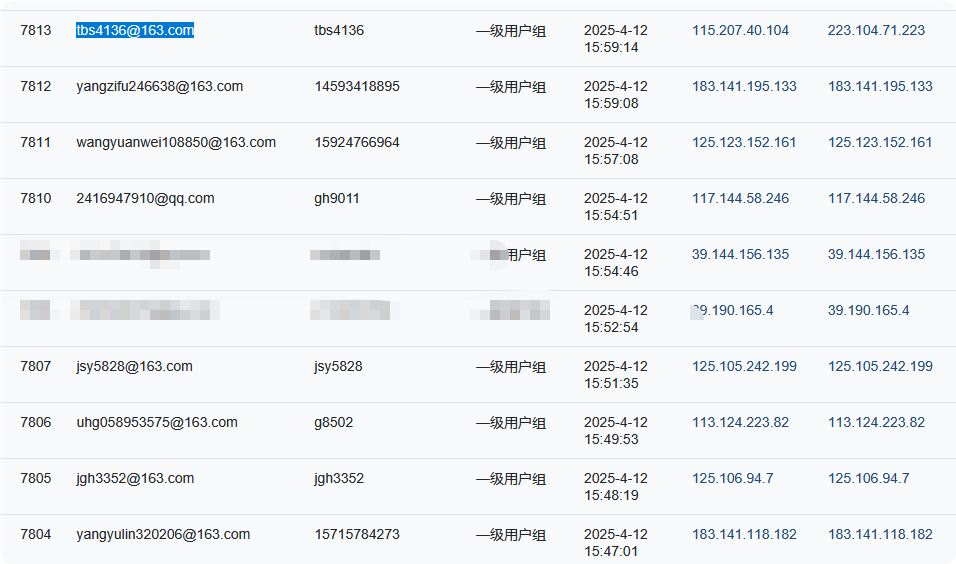Click the highlighted email tbs4136@163.com

pos(135,30)
